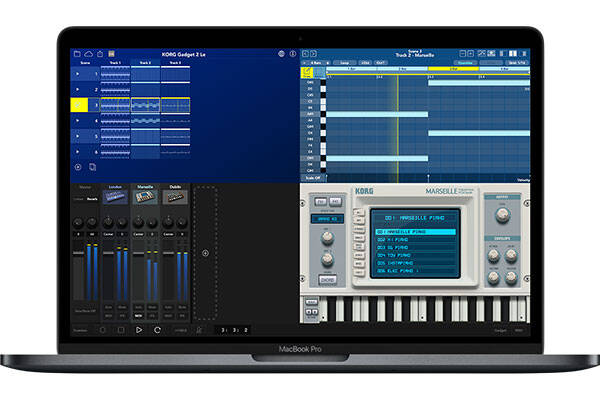Zoom in piano roll with plus icon
The width and height of the screenshot is (600, 400).
[471, 54]
